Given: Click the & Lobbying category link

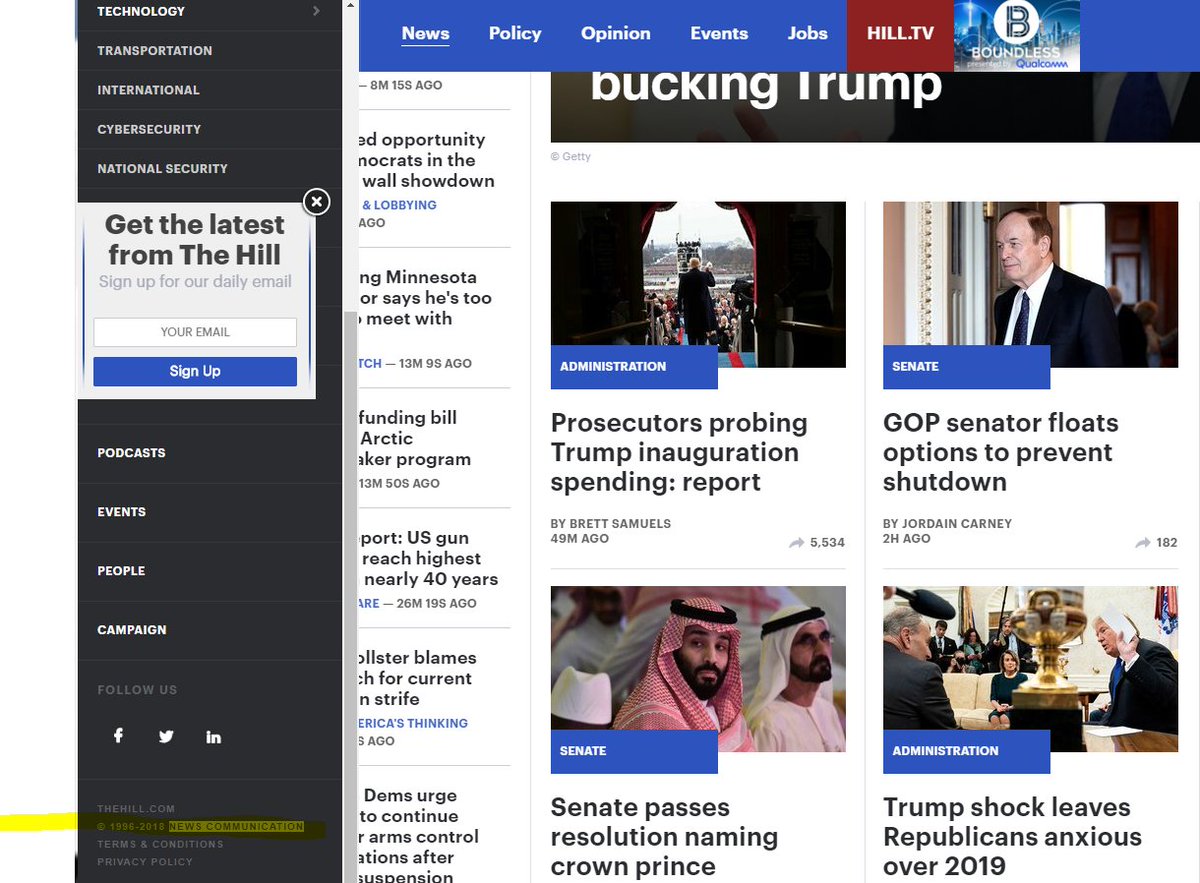Looking at the screenshot, I should tap(398, 205).
